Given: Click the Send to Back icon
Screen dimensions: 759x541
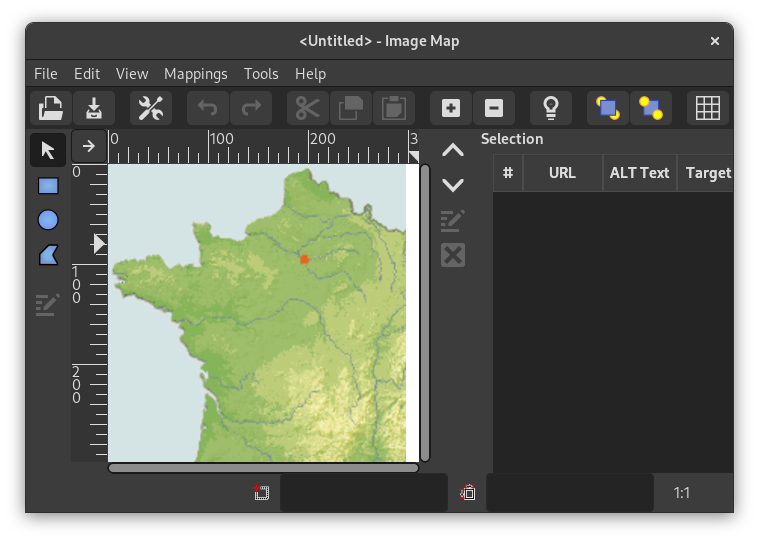Looking at the screenshot, I should point(650,108).
